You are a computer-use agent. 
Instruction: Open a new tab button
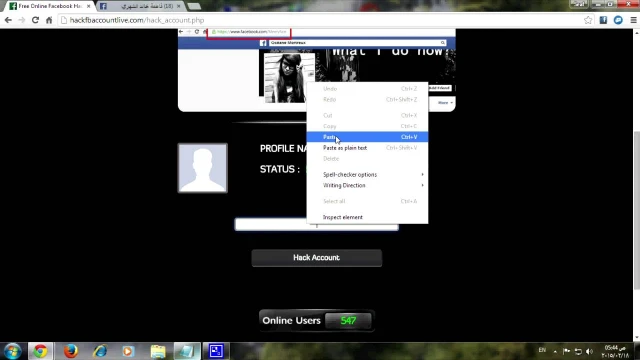pyautogui.click(x=194, y=6)
